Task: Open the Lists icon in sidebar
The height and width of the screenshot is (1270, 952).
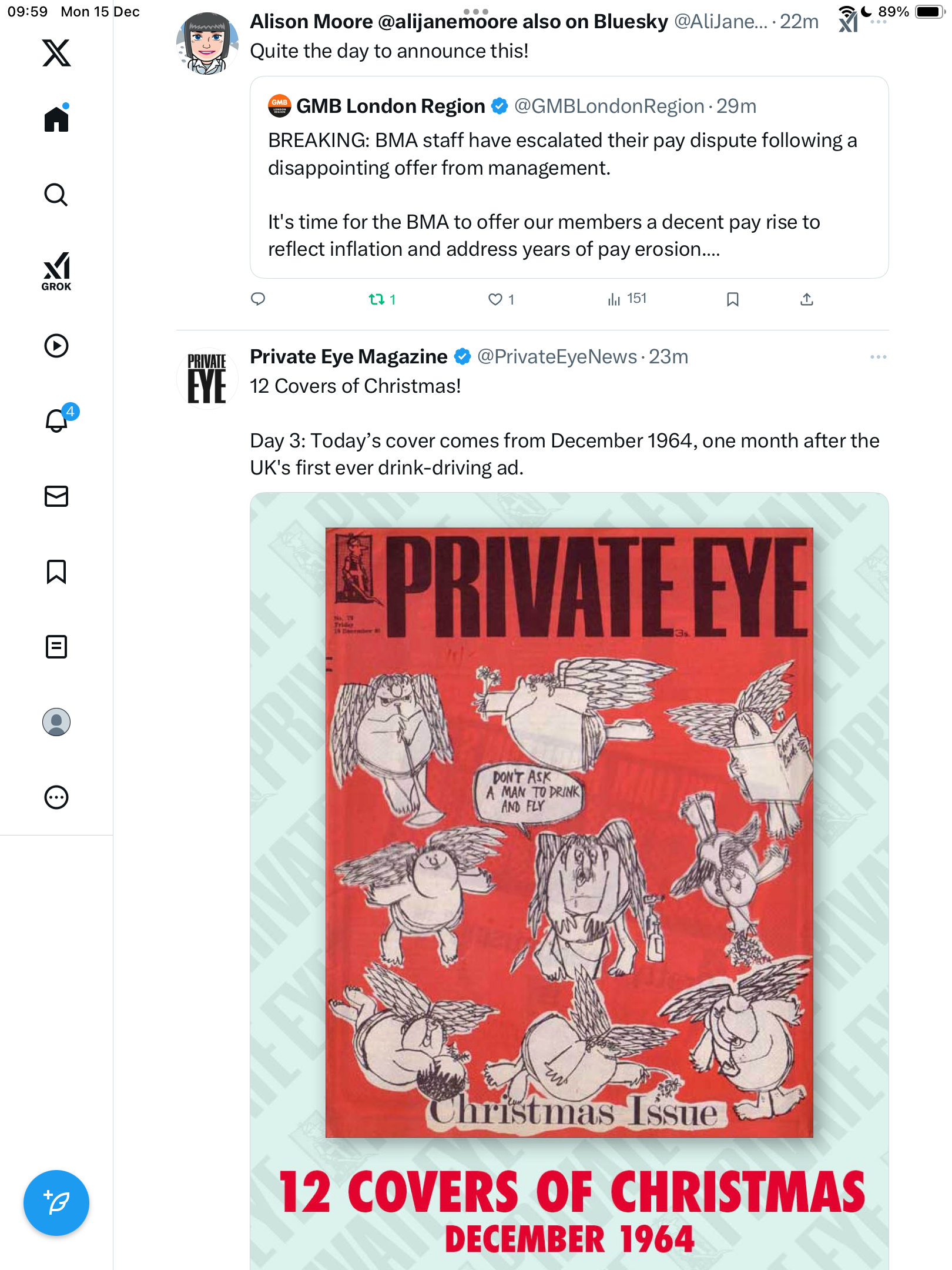Action: coord(56,647)
